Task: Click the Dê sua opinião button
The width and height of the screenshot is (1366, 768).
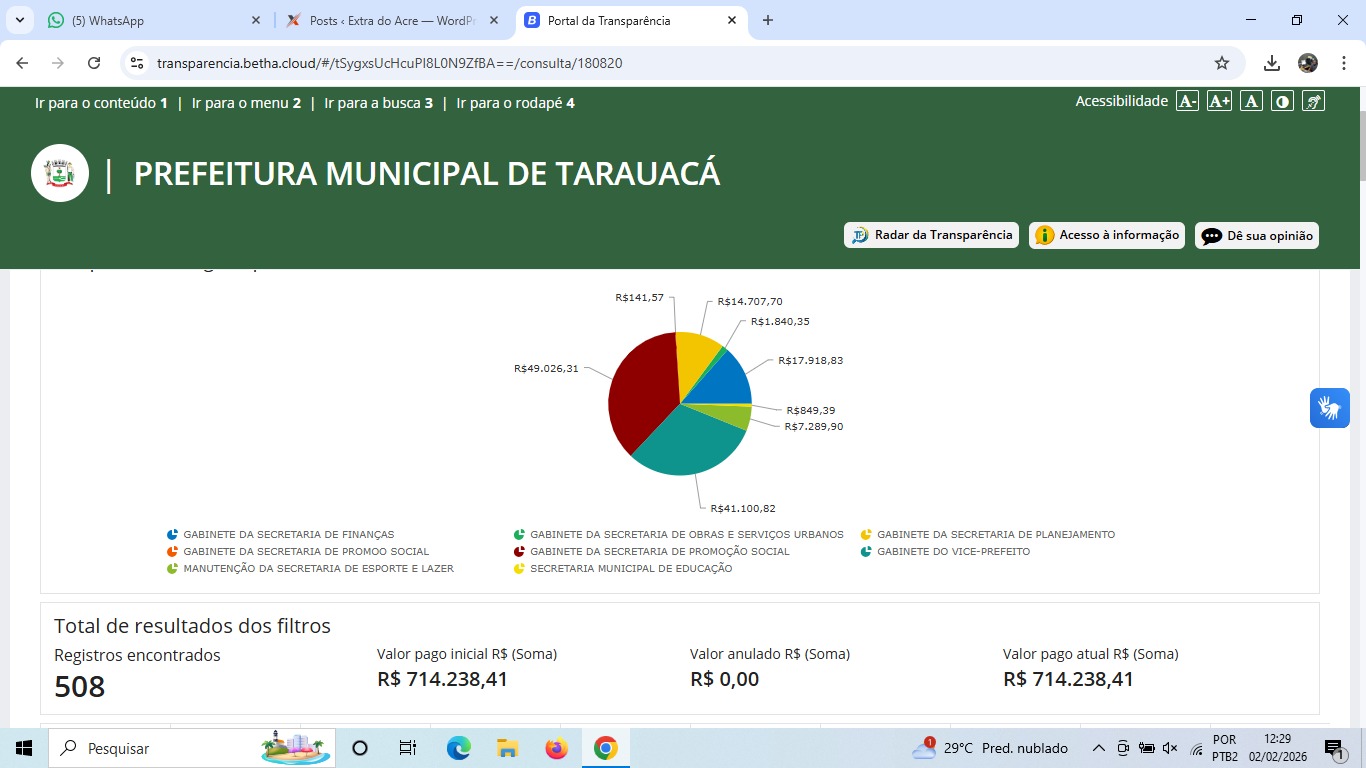Action: coord(1257,236)
